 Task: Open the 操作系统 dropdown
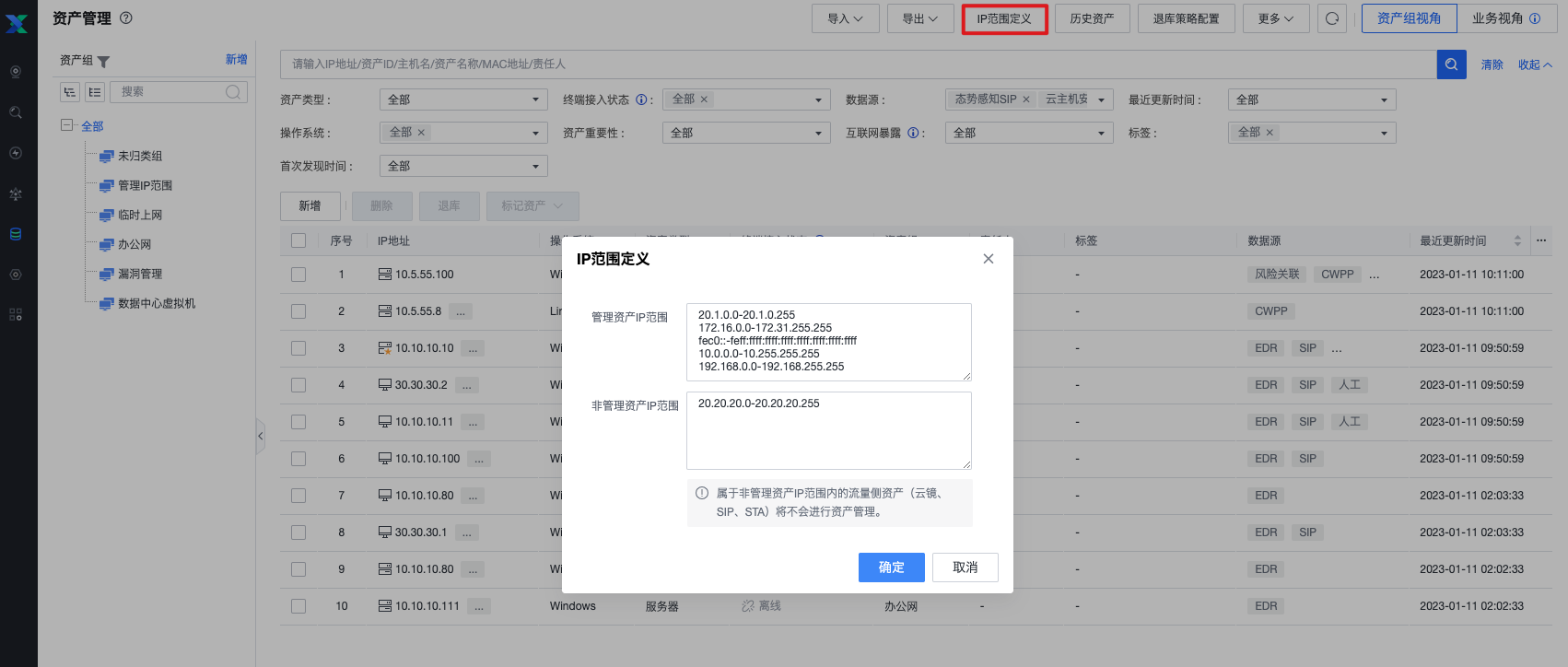(463, 133)
